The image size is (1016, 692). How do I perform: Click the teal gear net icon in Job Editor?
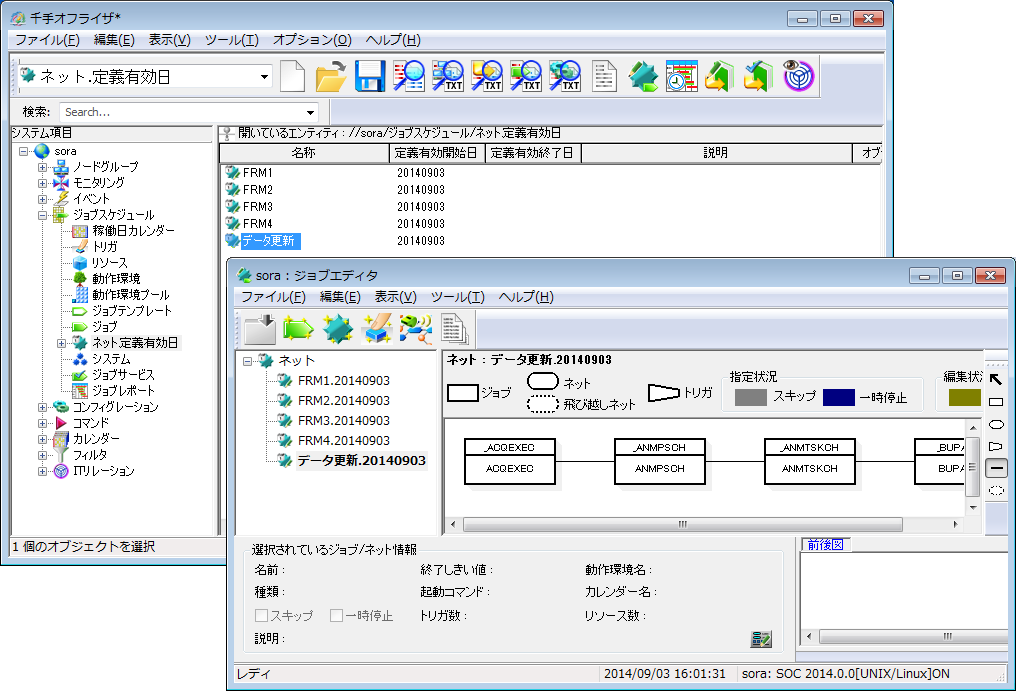coord(338,329)
